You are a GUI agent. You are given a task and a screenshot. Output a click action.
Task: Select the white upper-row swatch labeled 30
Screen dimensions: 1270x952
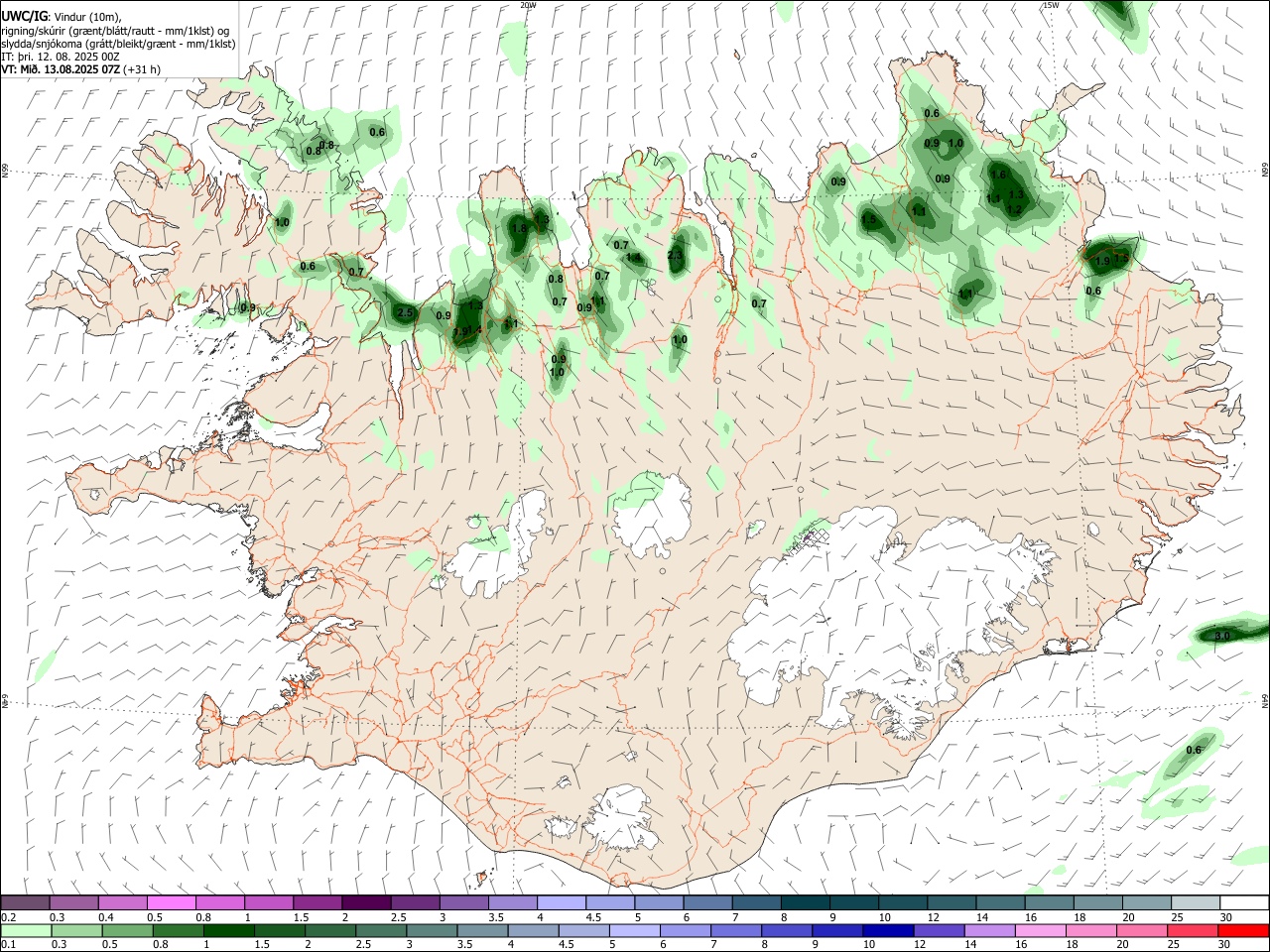(1243, 902)
